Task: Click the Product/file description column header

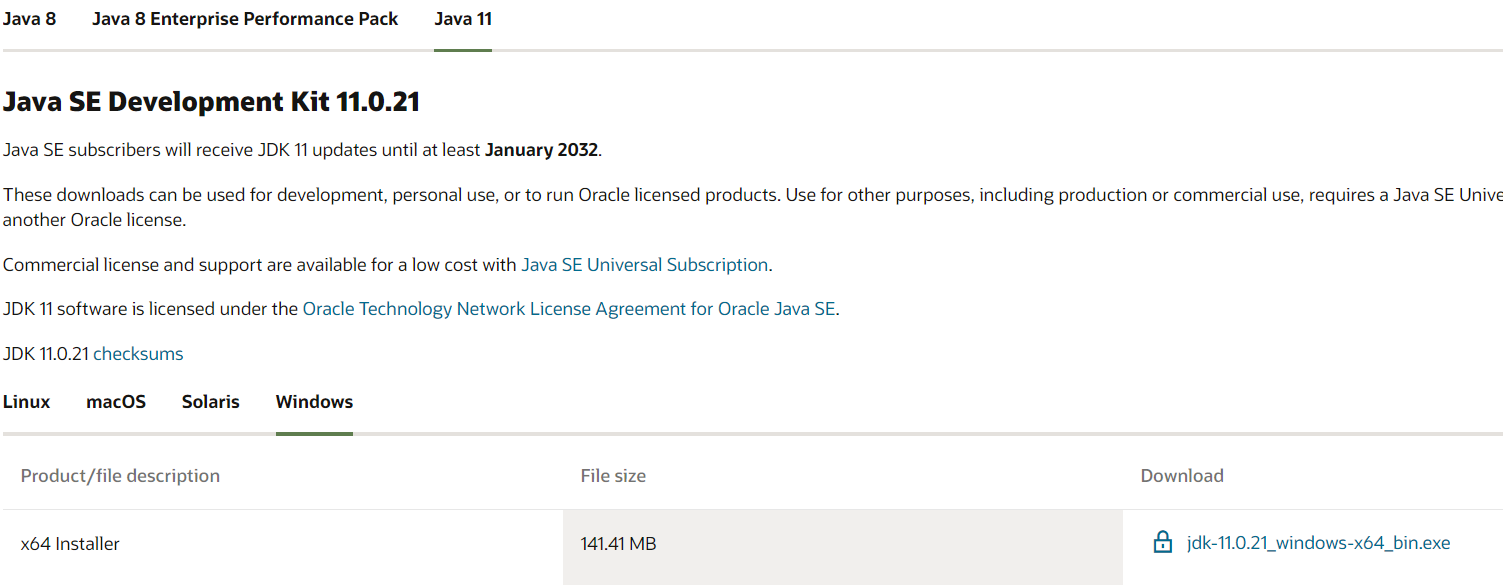Action: pyautogui.click(x=120, y=476)
